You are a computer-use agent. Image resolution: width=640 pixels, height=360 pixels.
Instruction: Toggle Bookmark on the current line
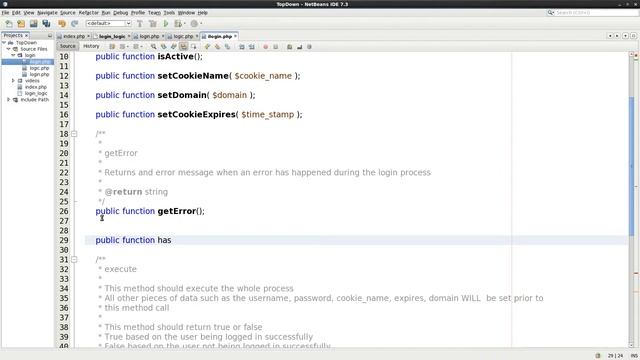[x=227, y=47]
